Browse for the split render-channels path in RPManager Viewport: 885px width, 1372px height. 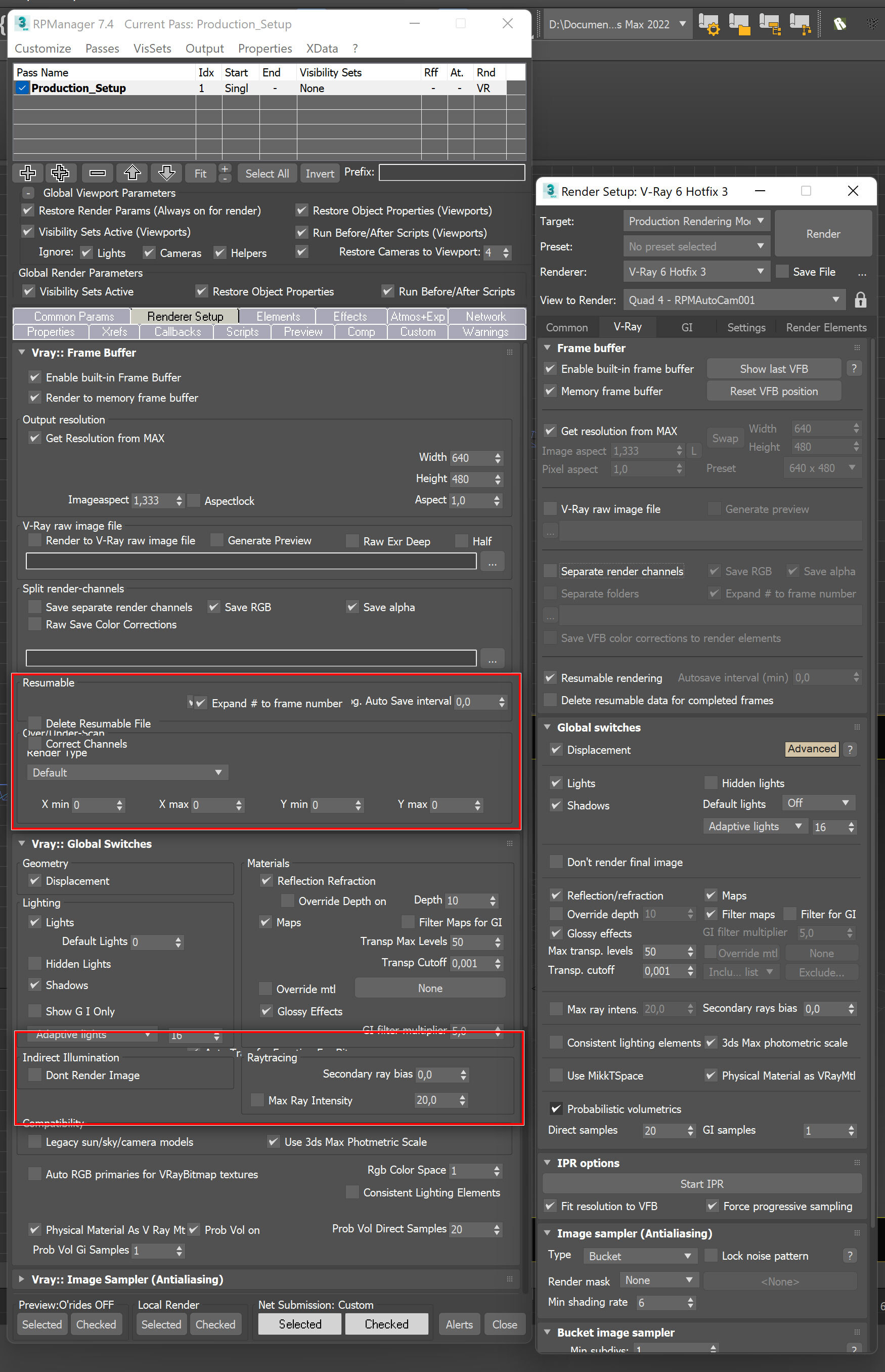(493, 659)
